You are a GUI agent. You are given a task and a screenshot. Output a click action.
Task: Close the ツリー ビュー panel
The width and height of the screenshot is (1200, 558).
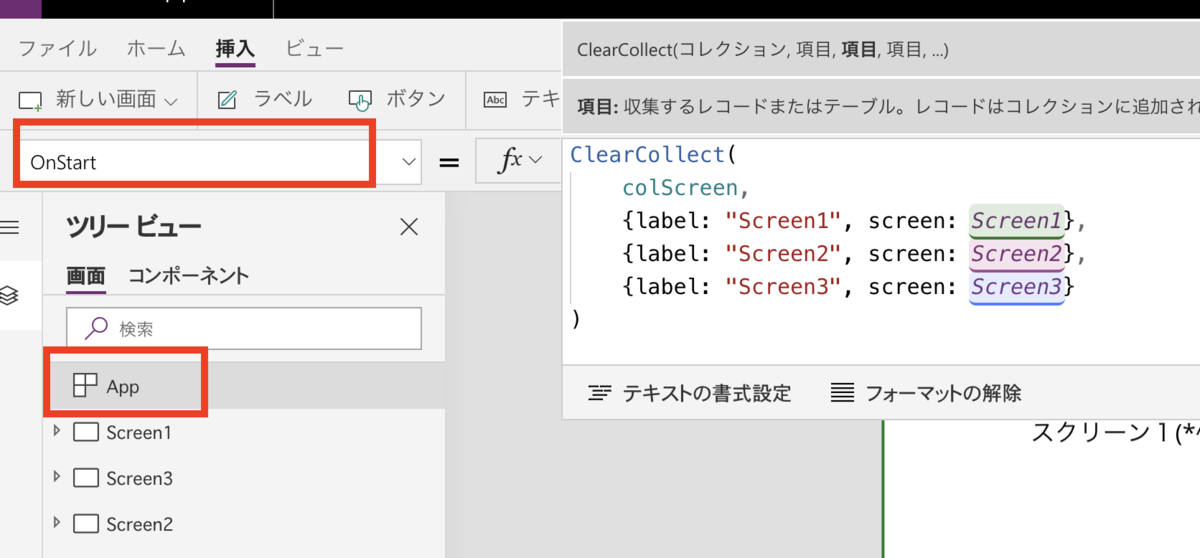click(x=408, y=227)
